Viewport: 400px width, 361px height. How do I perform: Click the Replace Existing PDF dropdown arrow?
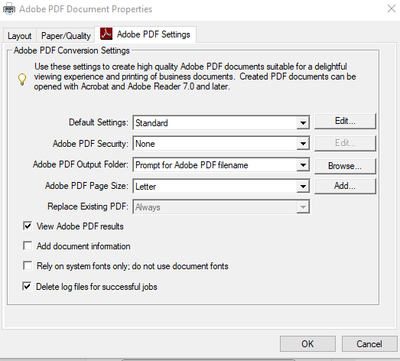click(x=303, y=207)
